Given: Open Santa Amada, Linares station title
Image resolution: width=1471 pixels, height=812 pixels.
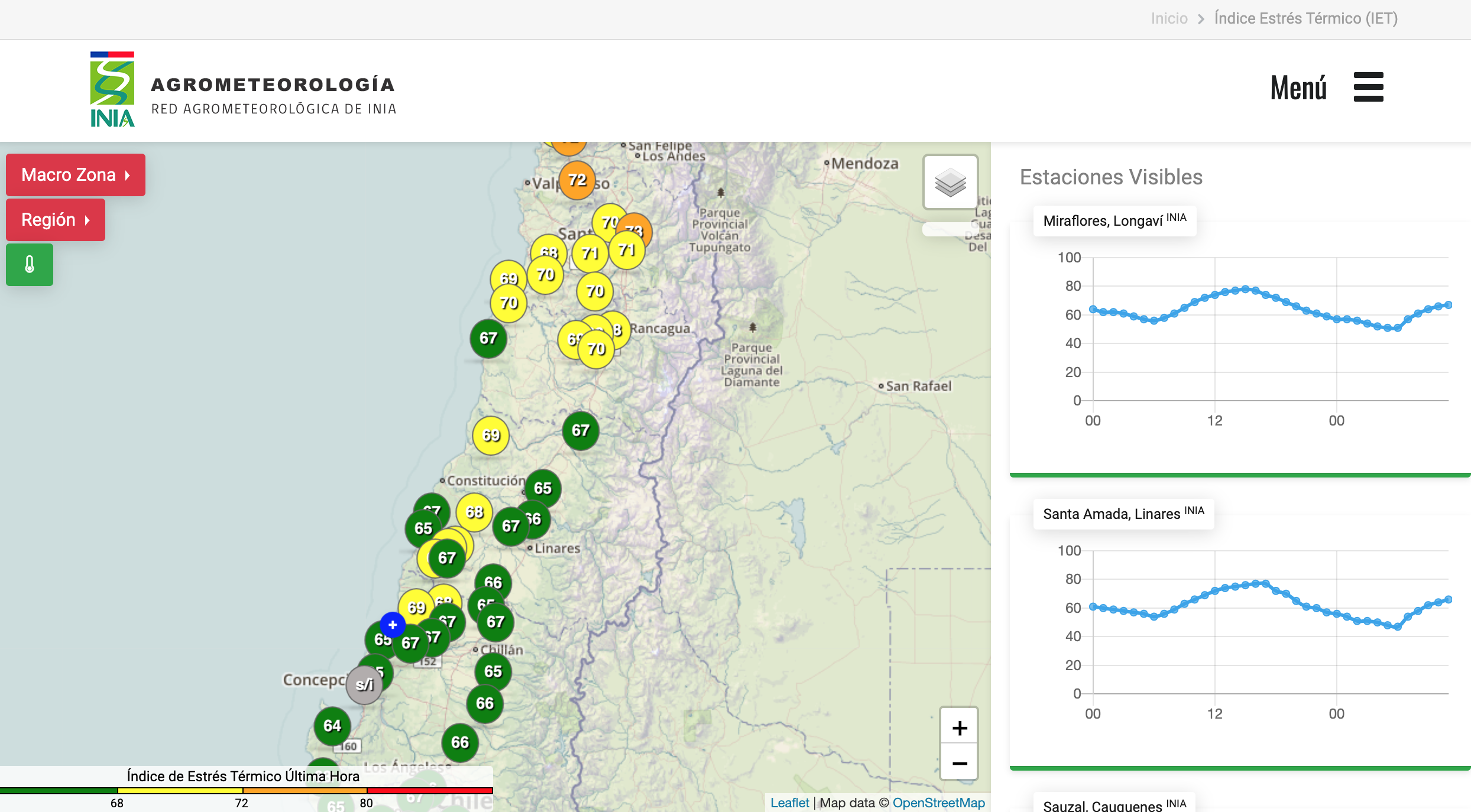Looking at the screenshot, I should pos(1123,514).
